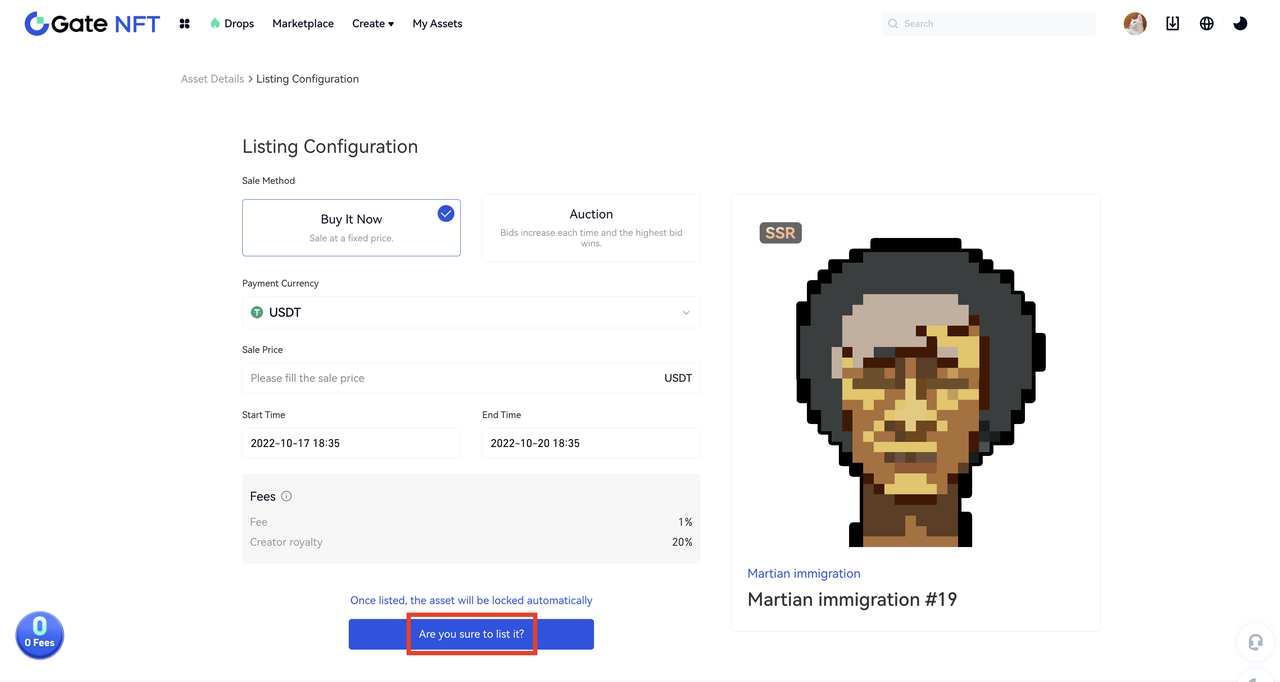This screenshot has height=682, width=1280.
Task: Click the Fees info icon
Action: [x=287, y=496]
